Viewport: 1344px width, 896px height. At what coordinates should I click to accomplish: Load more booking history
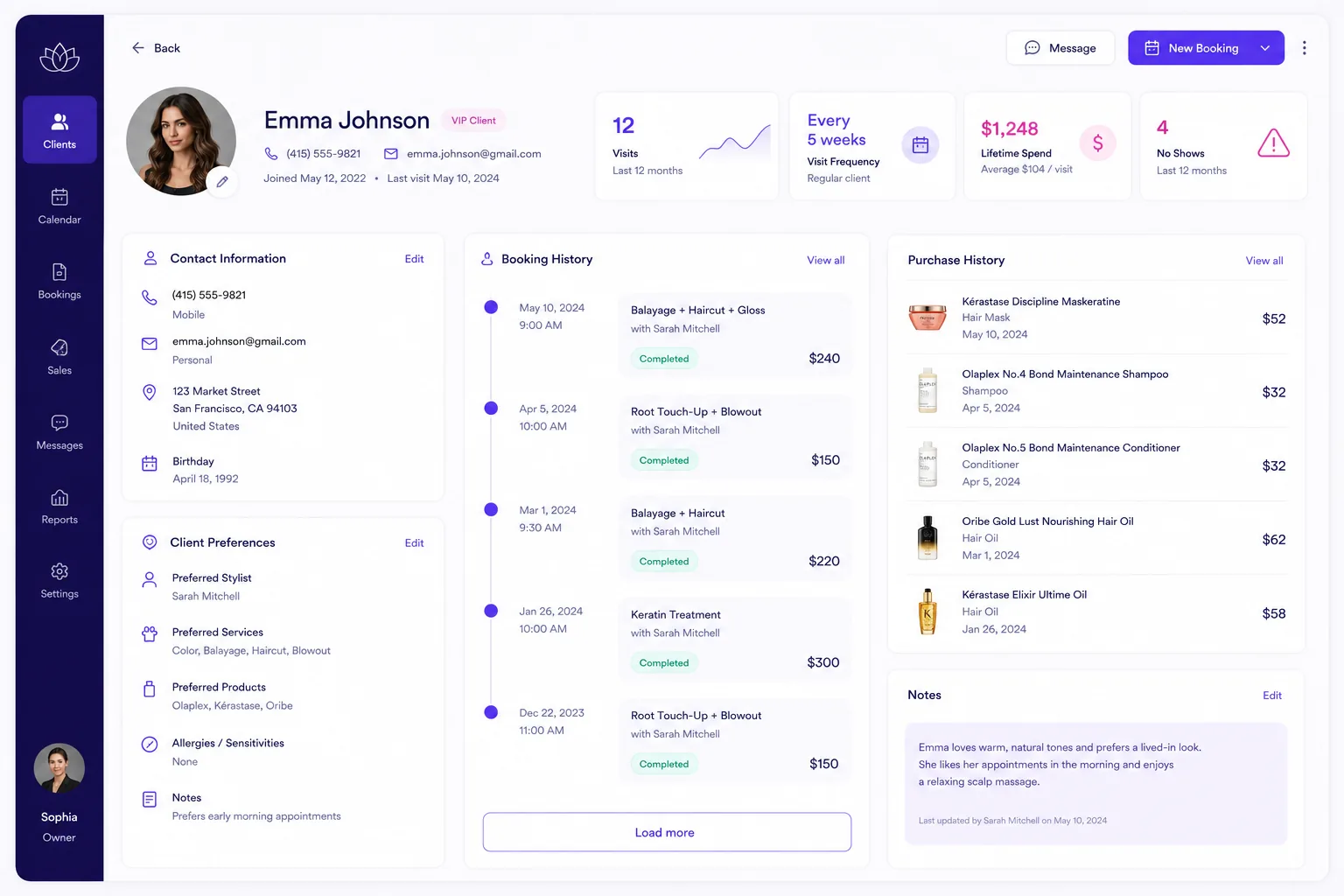[667, 832]
